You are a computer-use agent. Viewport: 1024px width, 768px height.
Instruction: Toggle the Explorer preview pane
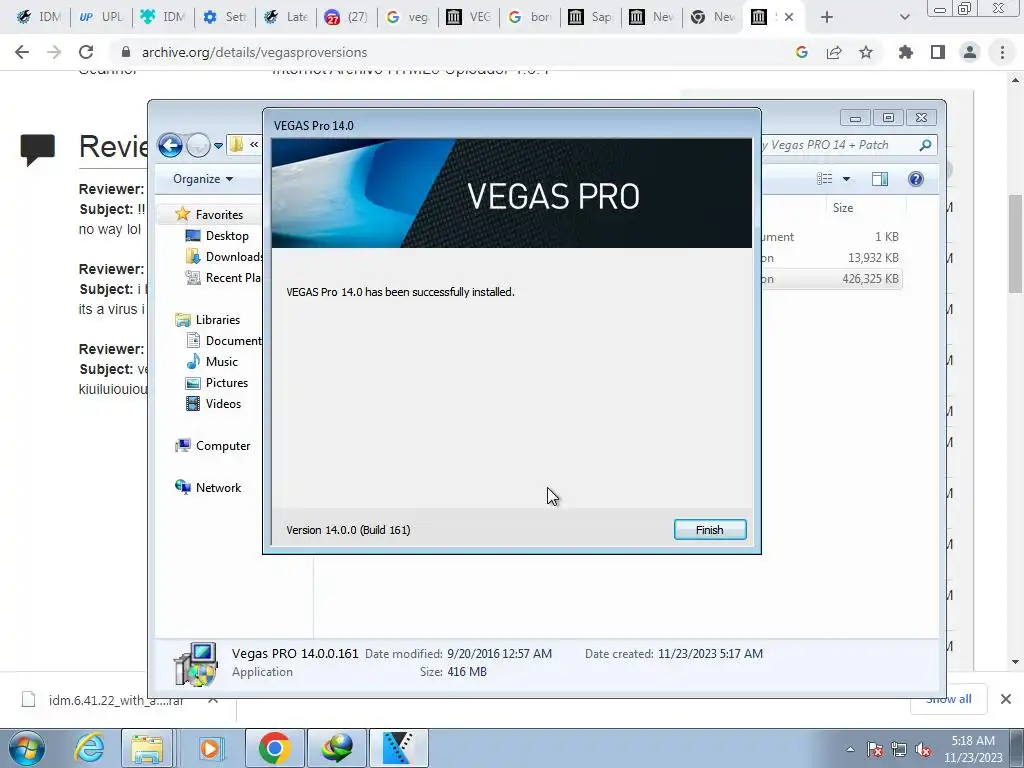pyautogui.click(x=880, y=179)
